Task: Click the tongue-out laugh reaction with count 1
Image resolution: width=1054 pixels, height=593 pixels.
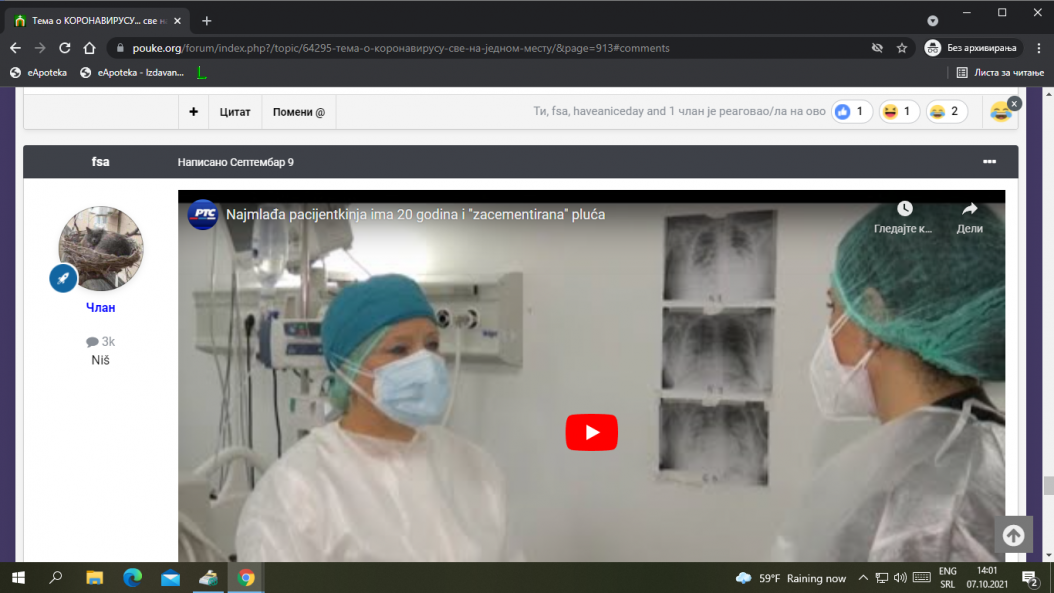Action: pos(899,112)
